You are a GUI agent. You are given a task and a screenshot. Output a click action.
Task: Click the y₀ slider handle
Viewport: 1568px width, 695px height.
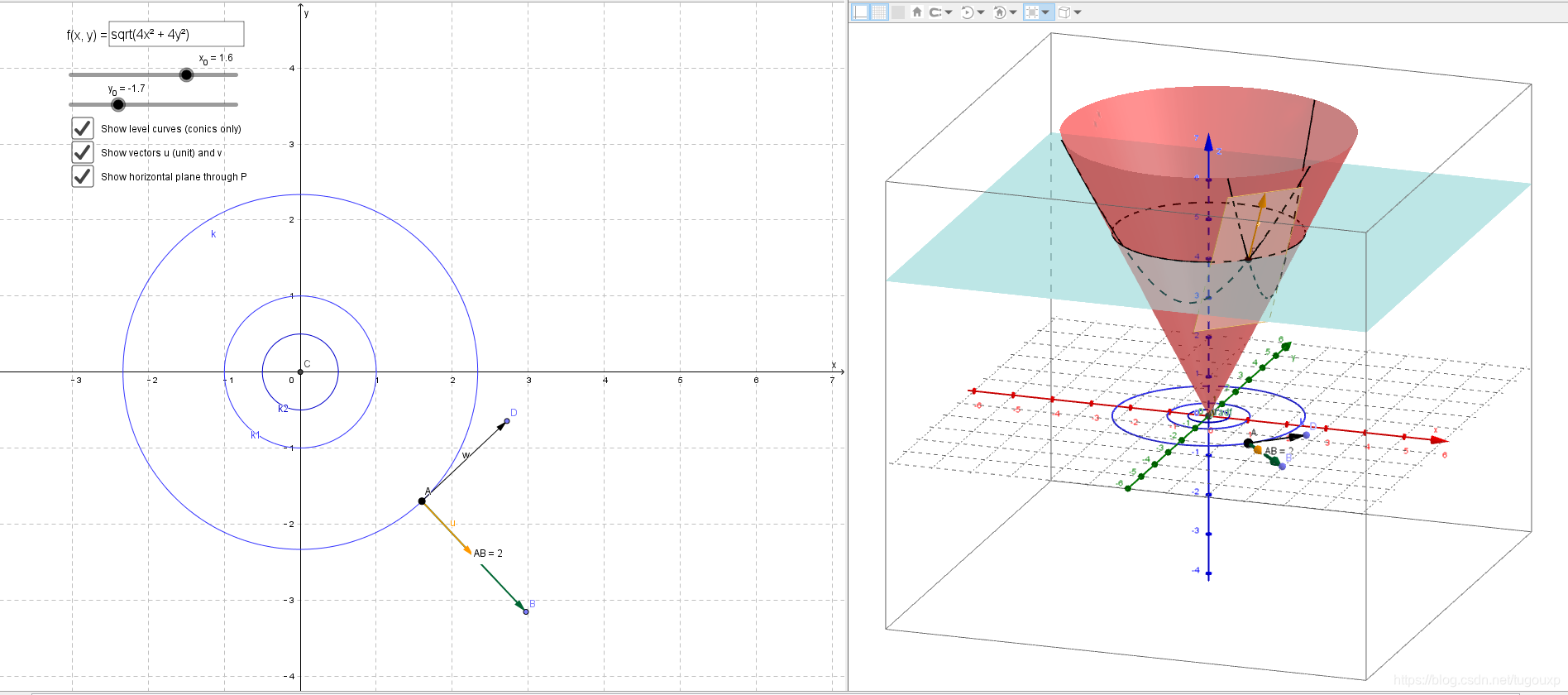point(118,104)
